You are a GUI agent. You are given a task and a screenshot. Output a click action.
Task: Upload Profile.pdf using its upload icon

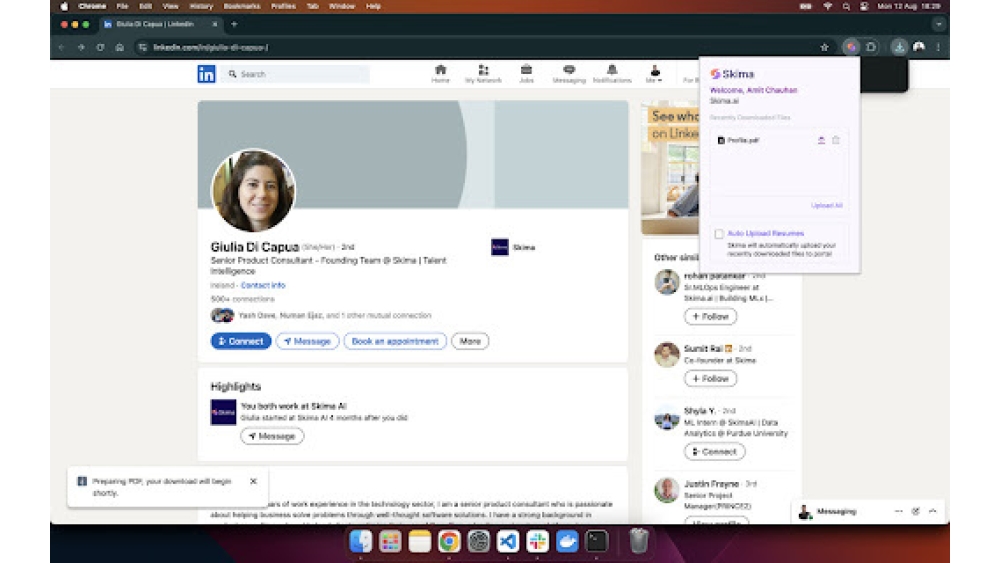821,140
